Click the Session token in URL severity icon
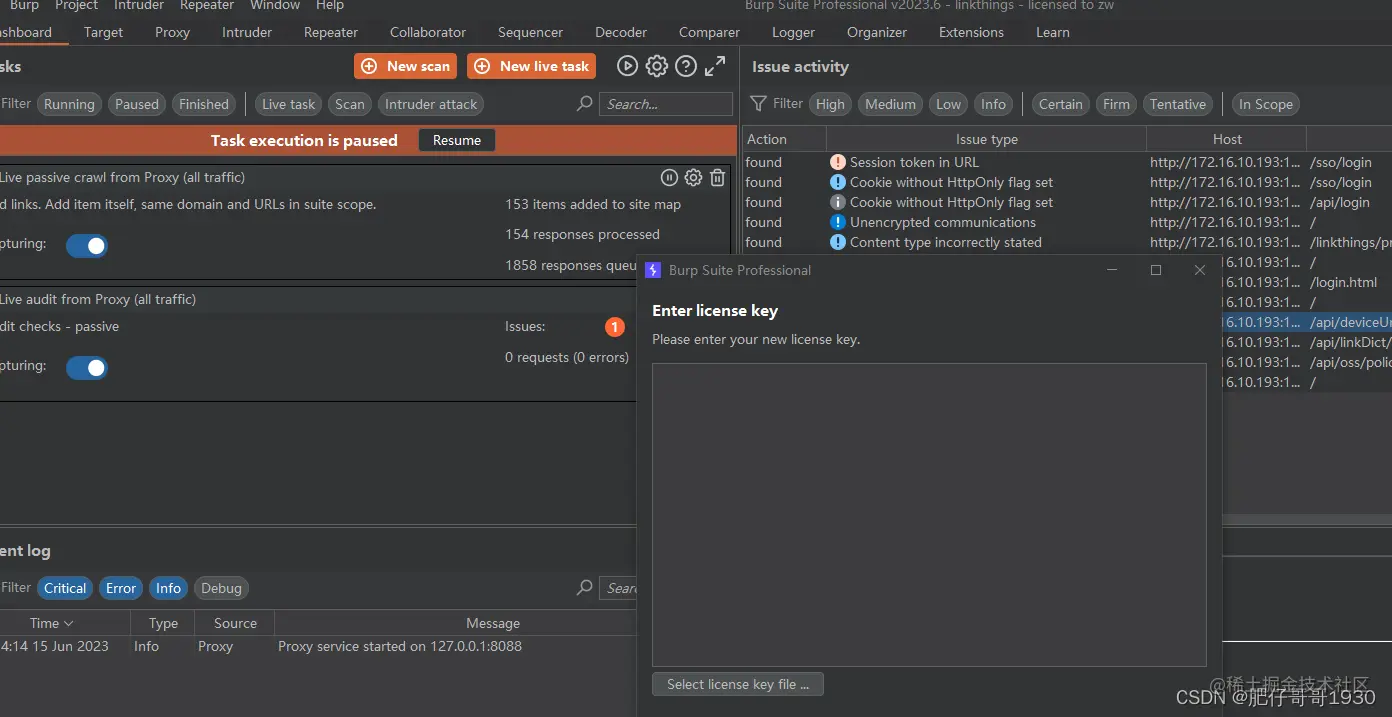 838,162
